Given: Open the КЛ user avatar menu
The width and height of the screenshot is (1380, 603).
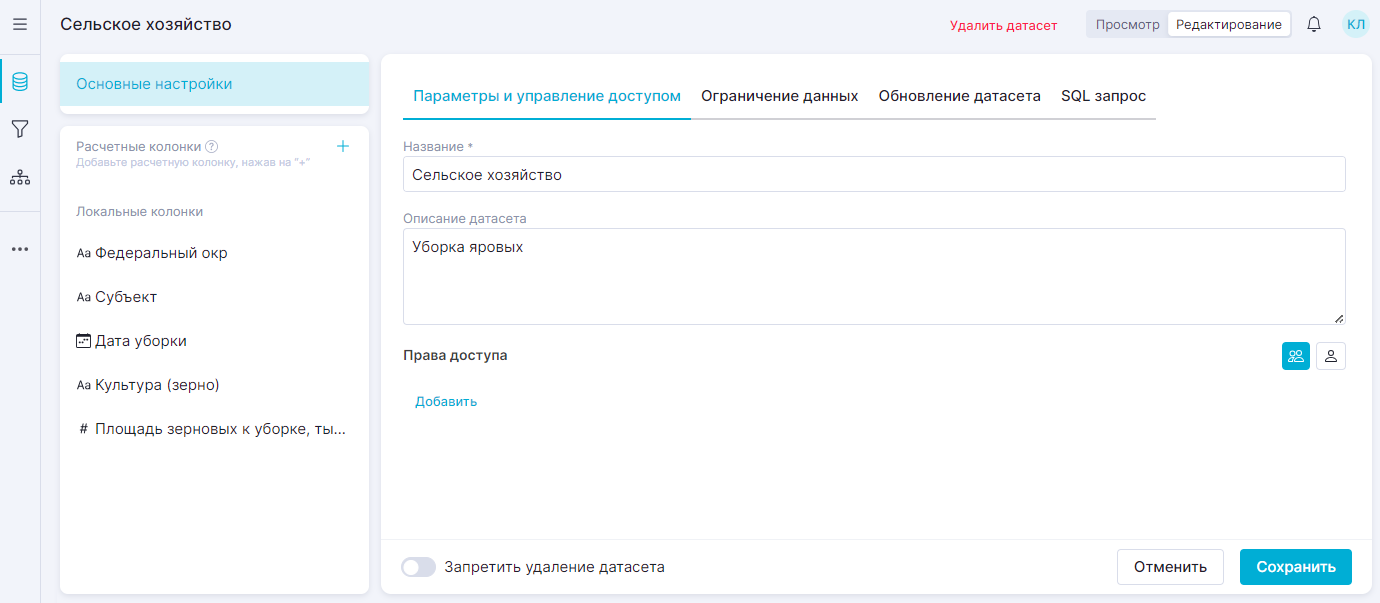Looking at the screenshot, I should tap(1355, 24).
